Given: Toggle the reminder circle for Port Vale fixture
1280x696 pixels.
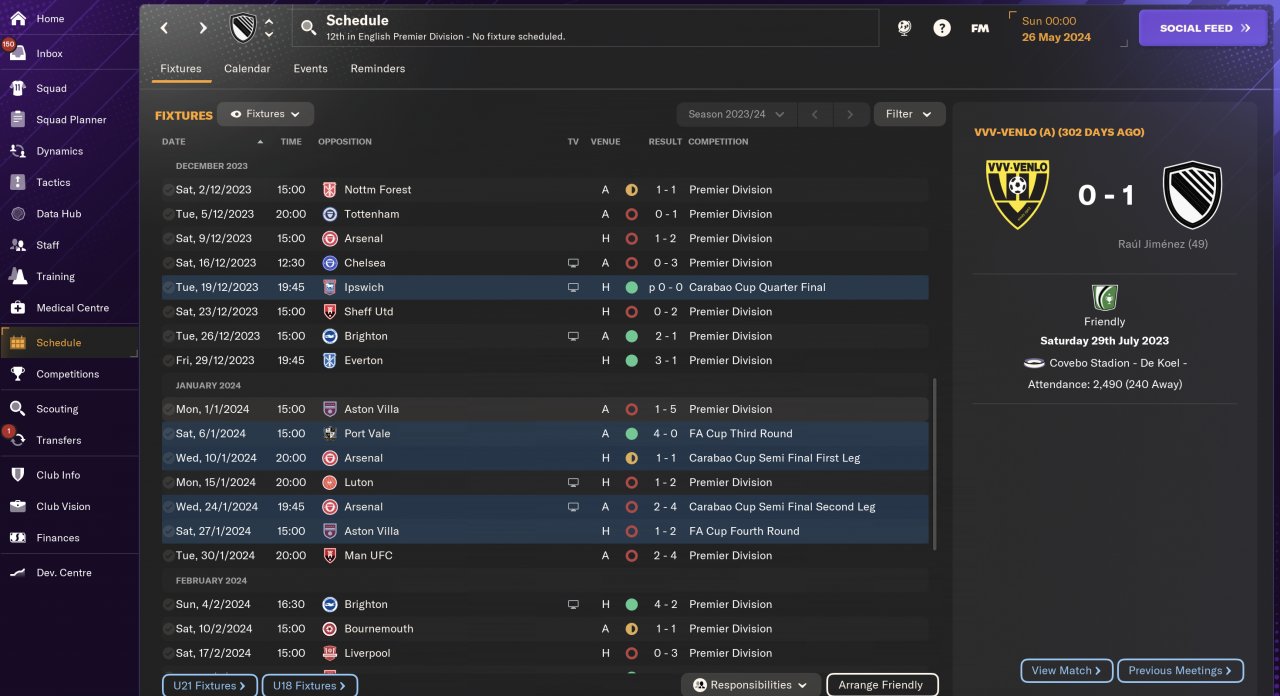Looking at the screenshot, I should [x=168, y=434].
